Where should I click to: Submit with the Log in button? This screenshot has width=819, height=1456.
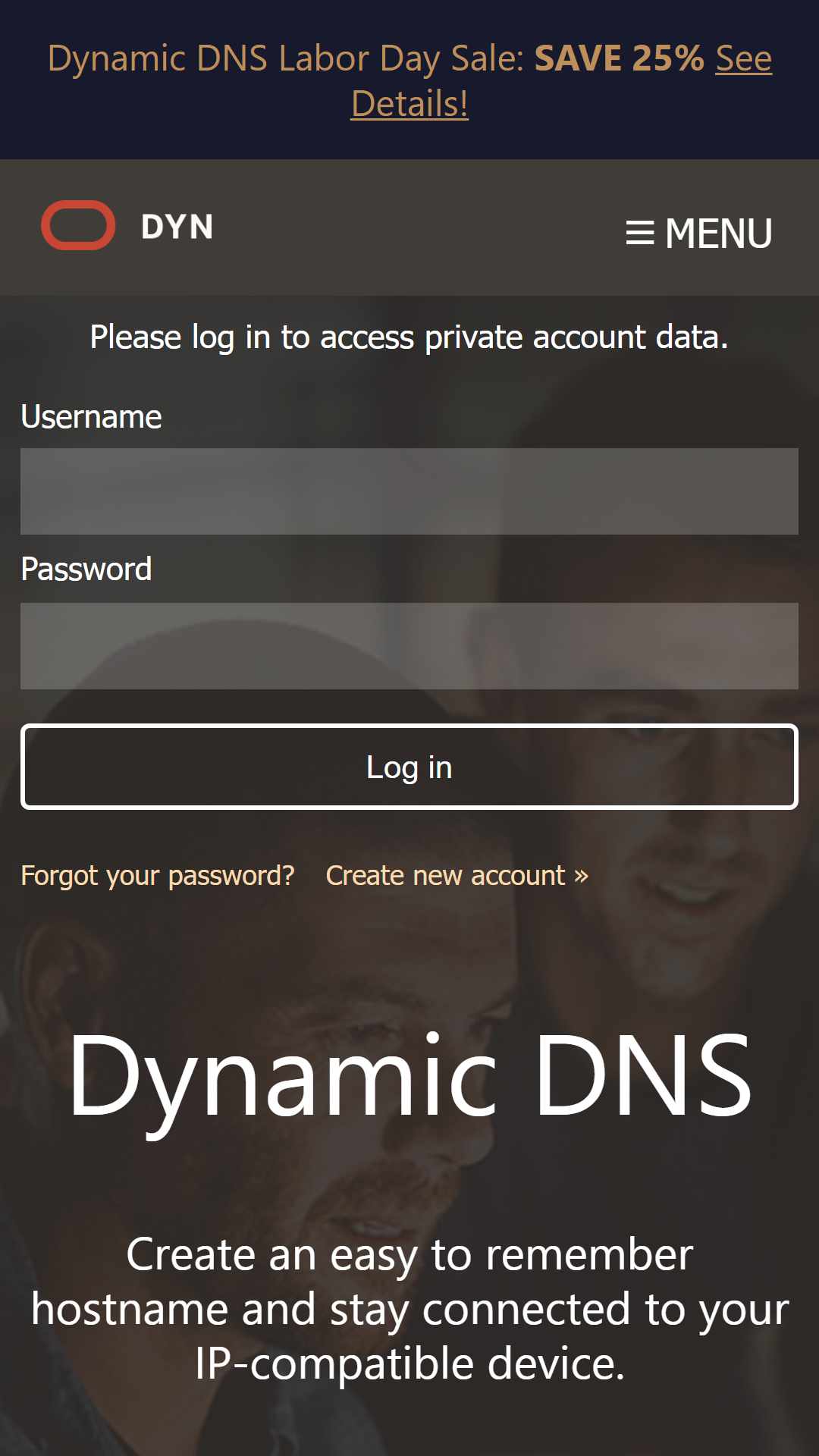pos(409,767)
